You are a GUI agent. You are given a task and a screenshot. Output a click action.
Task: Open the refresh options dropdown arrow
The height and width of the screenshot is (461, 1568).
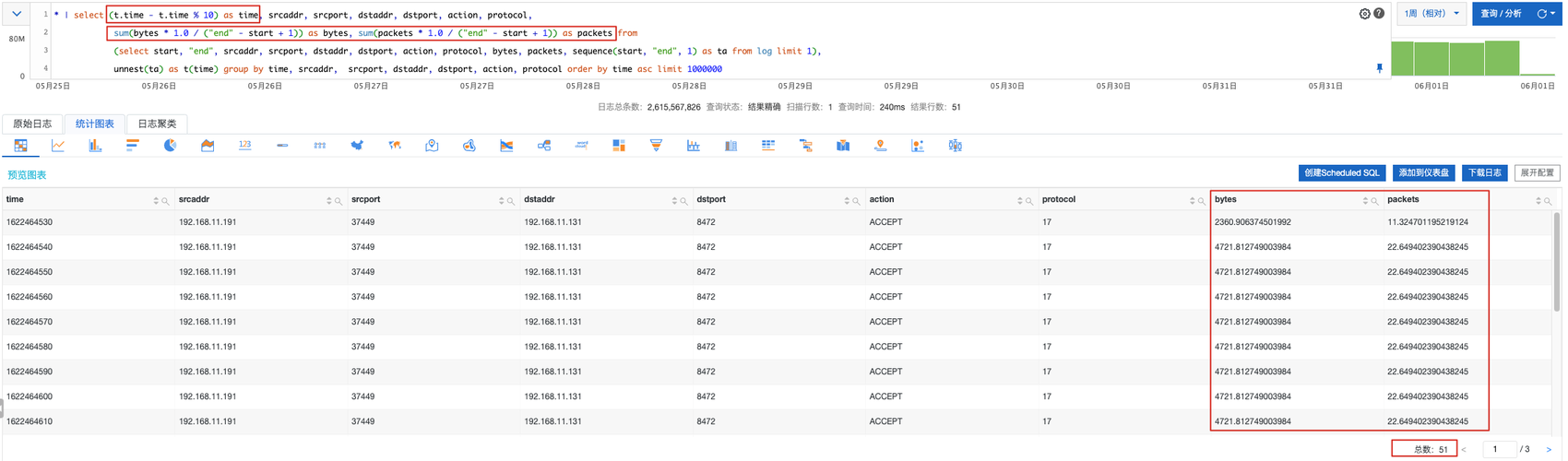pyautogui.click(x=1552, y=14)
